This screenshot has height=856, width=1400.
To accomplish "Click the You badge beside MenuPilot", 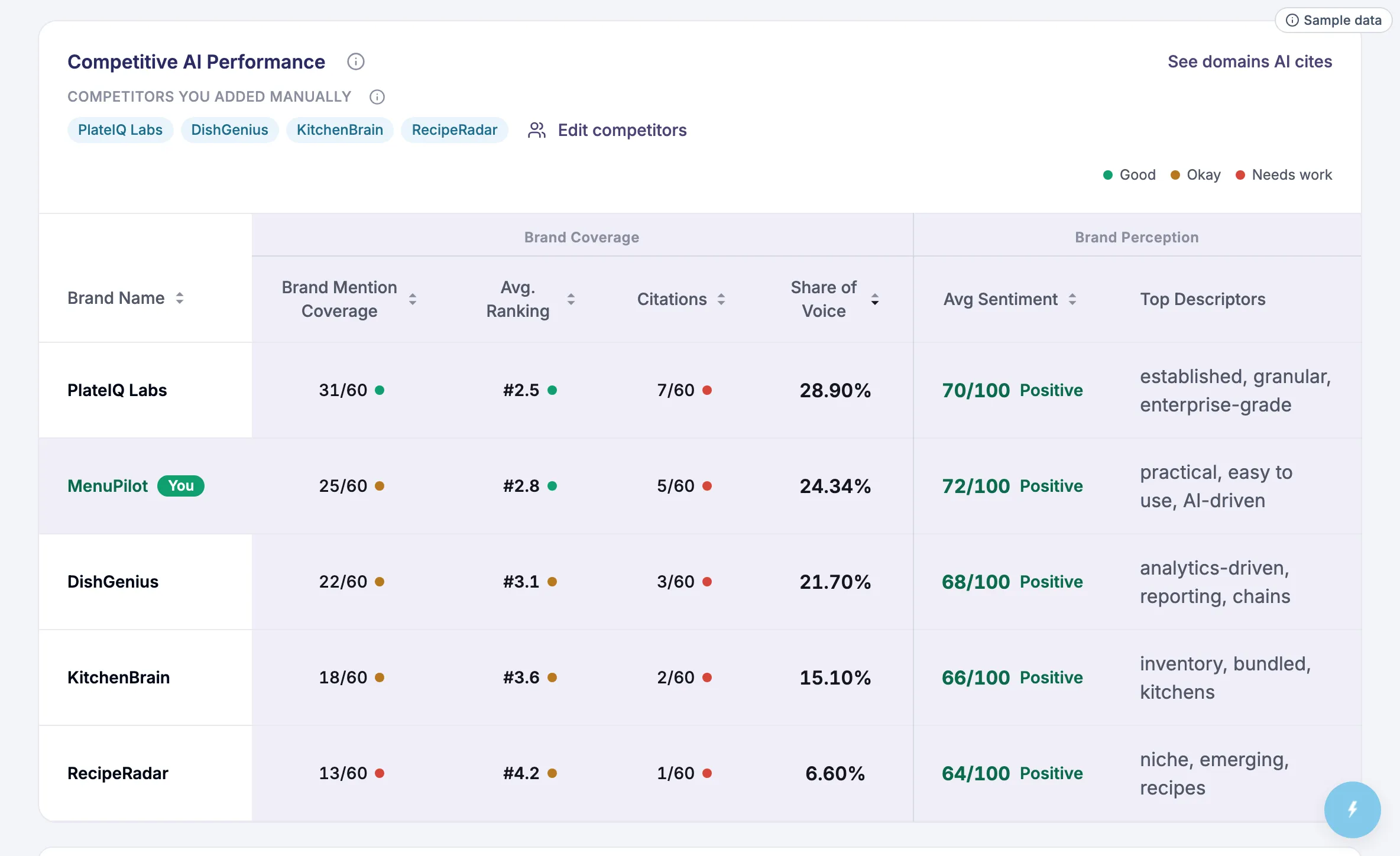I will pos(180,486).
